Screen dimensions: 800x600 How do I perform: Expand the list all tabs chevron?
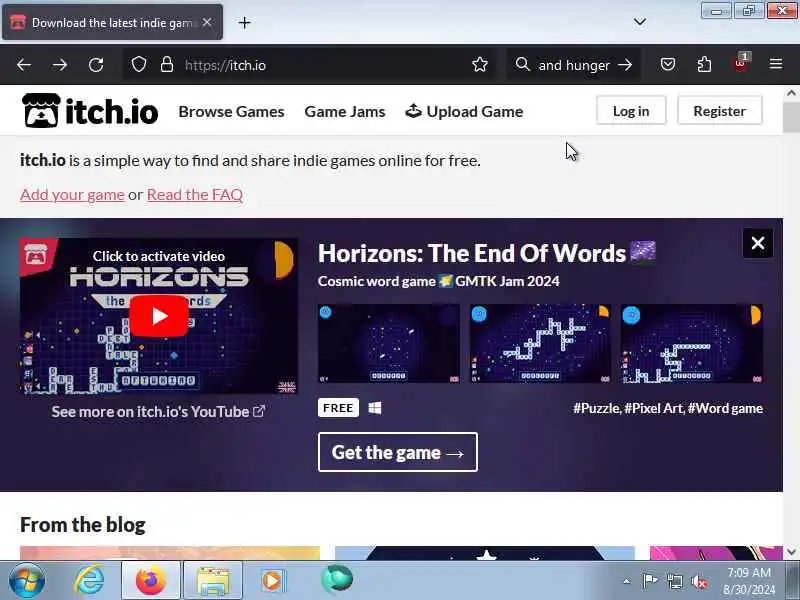point(639,22)
